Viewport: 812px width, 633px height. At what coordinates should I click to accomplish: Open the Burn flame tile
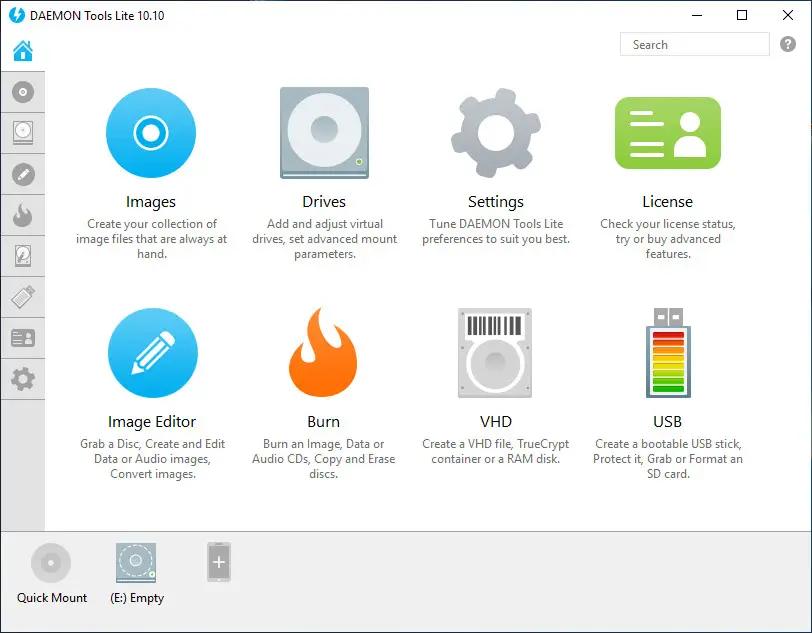coord(323,353)
